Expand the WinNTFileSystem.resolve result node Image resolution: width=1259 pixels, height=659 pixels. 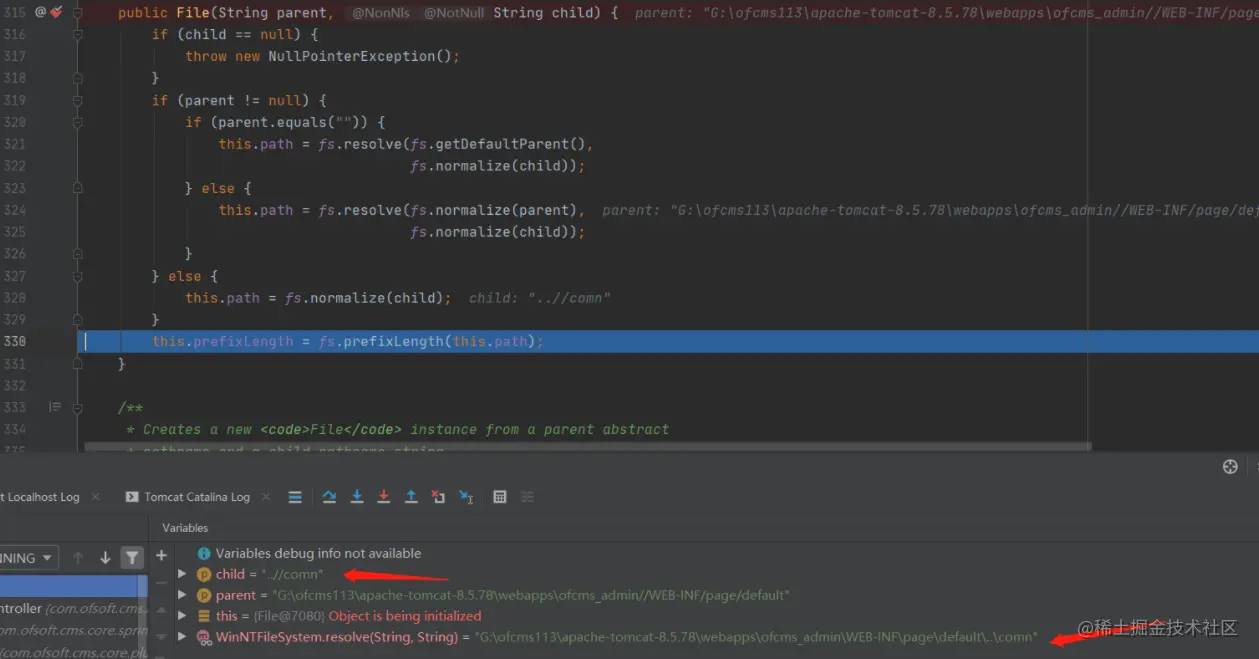182,637
